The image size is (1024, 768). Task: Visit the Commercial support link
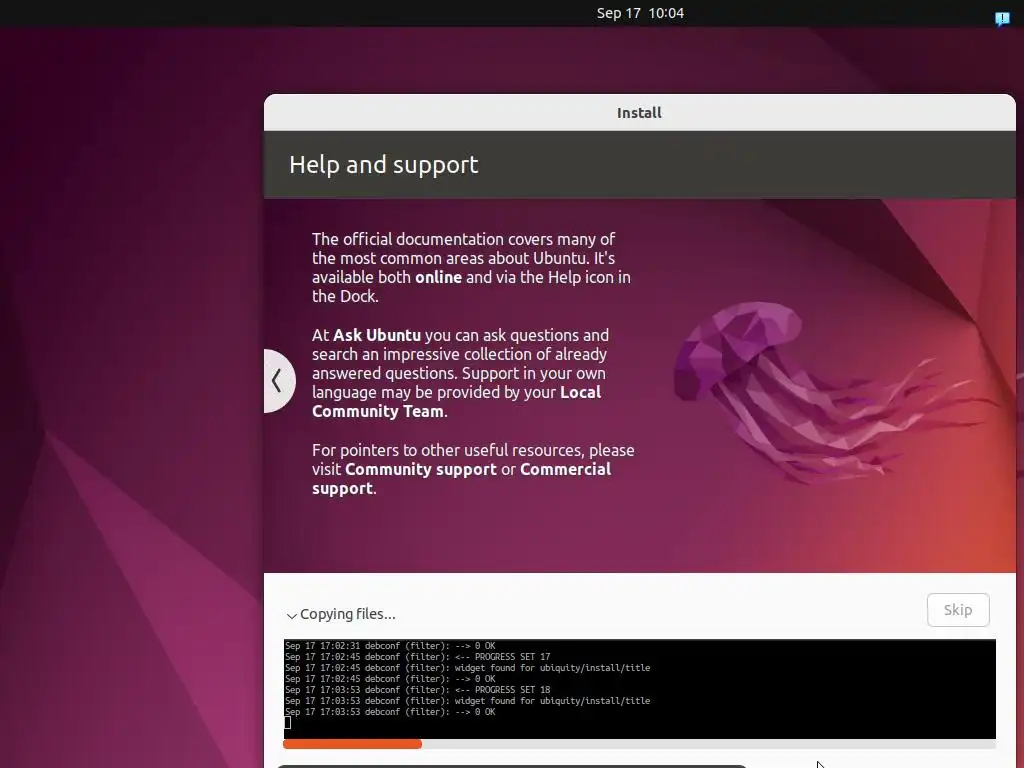[x=461, y=479]
